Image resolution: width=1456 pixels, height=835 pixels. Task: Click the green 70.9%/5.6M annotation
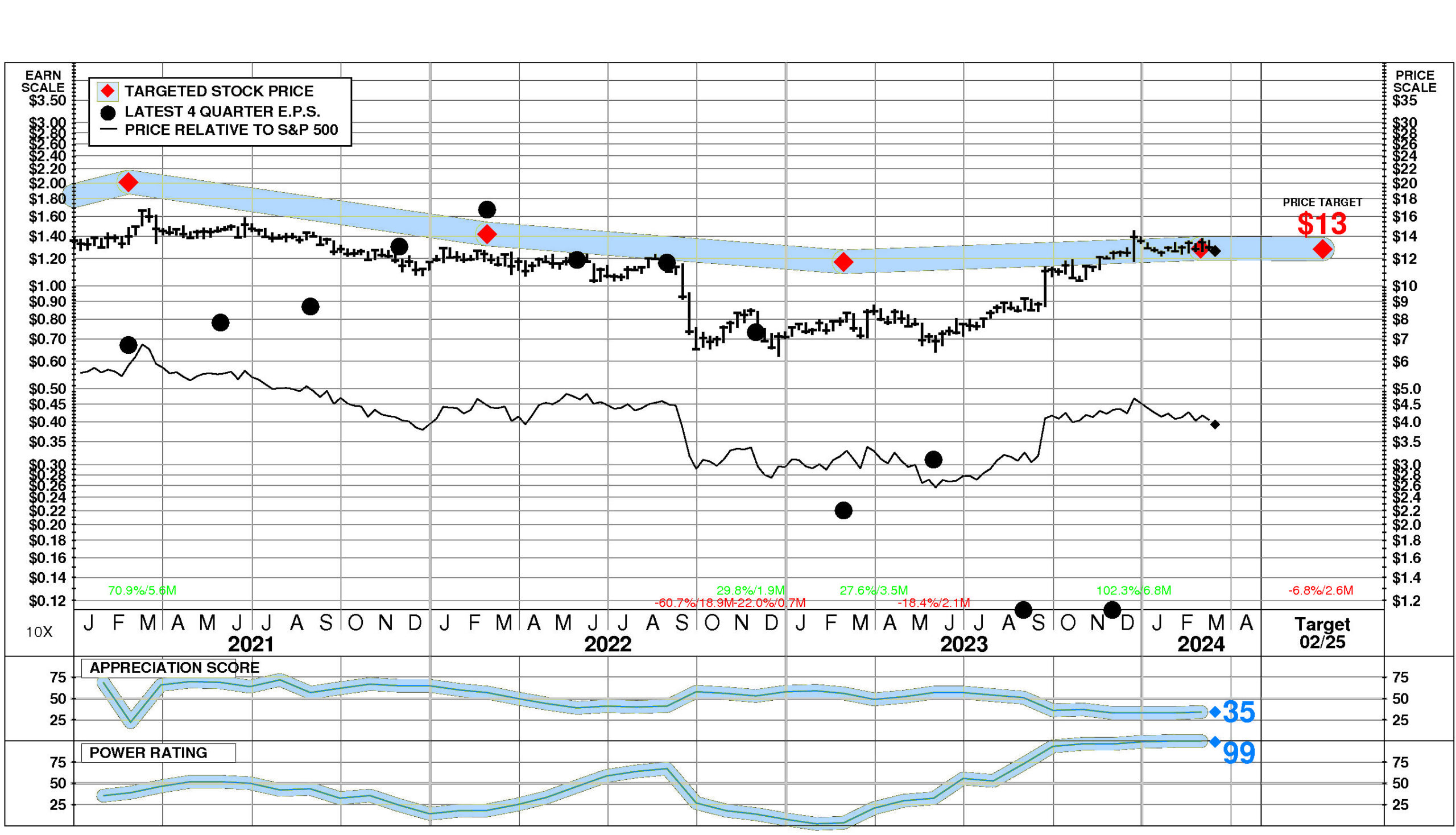pyautogui.click(x=142, y=590)
